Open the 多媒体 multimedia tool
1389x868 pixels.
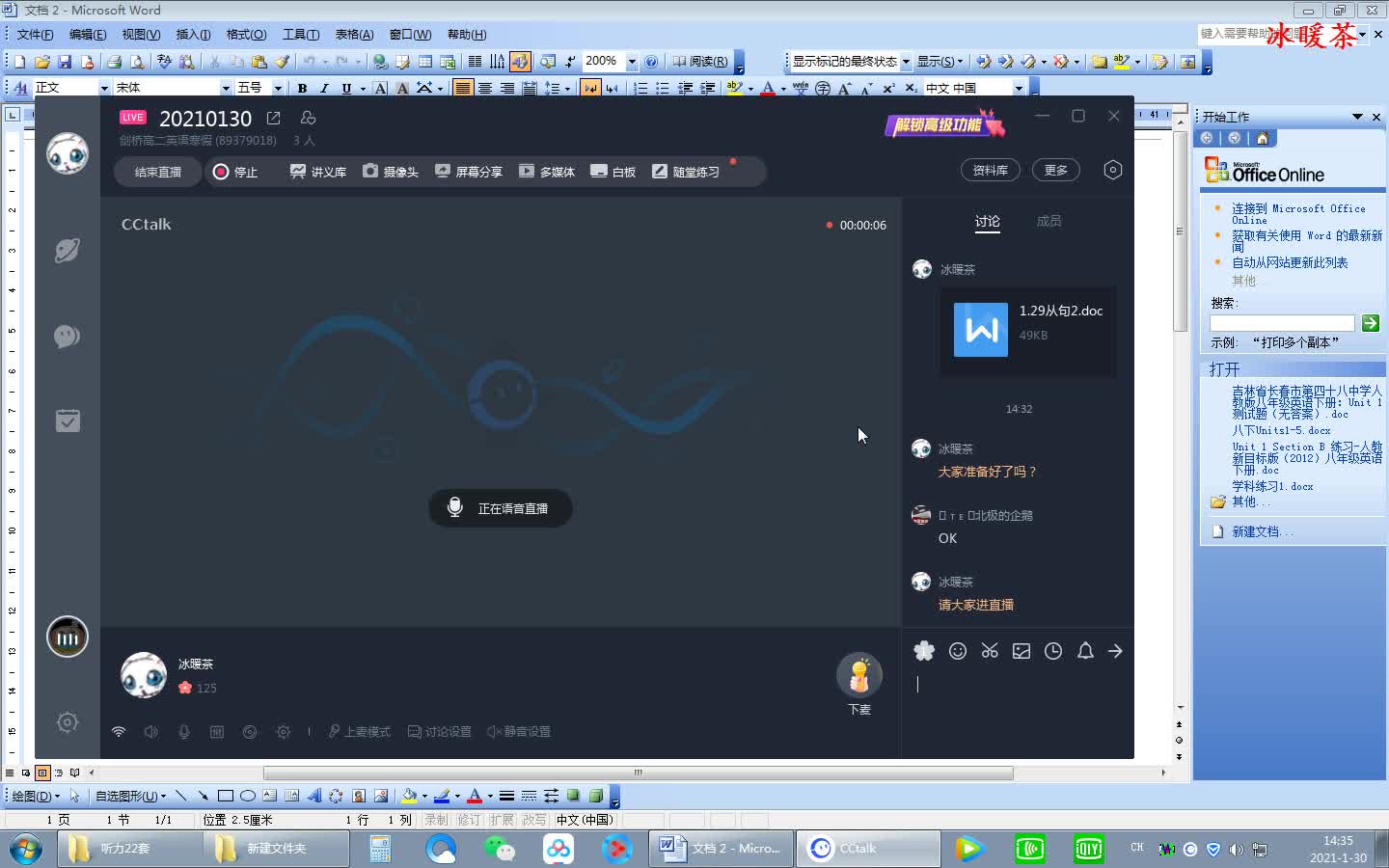[x=546, y=172]
